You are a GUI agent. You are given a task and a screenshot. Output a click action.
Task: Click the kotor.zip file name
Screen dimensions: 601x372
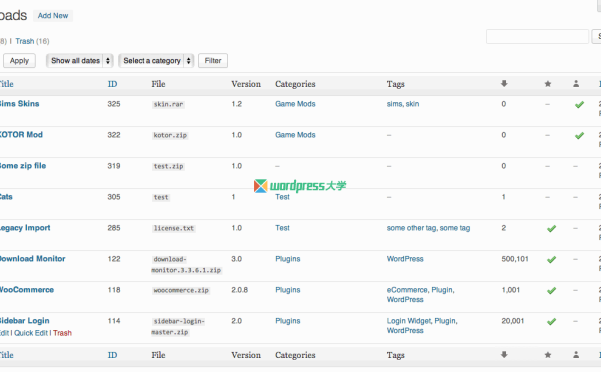(x=170, y=135)
